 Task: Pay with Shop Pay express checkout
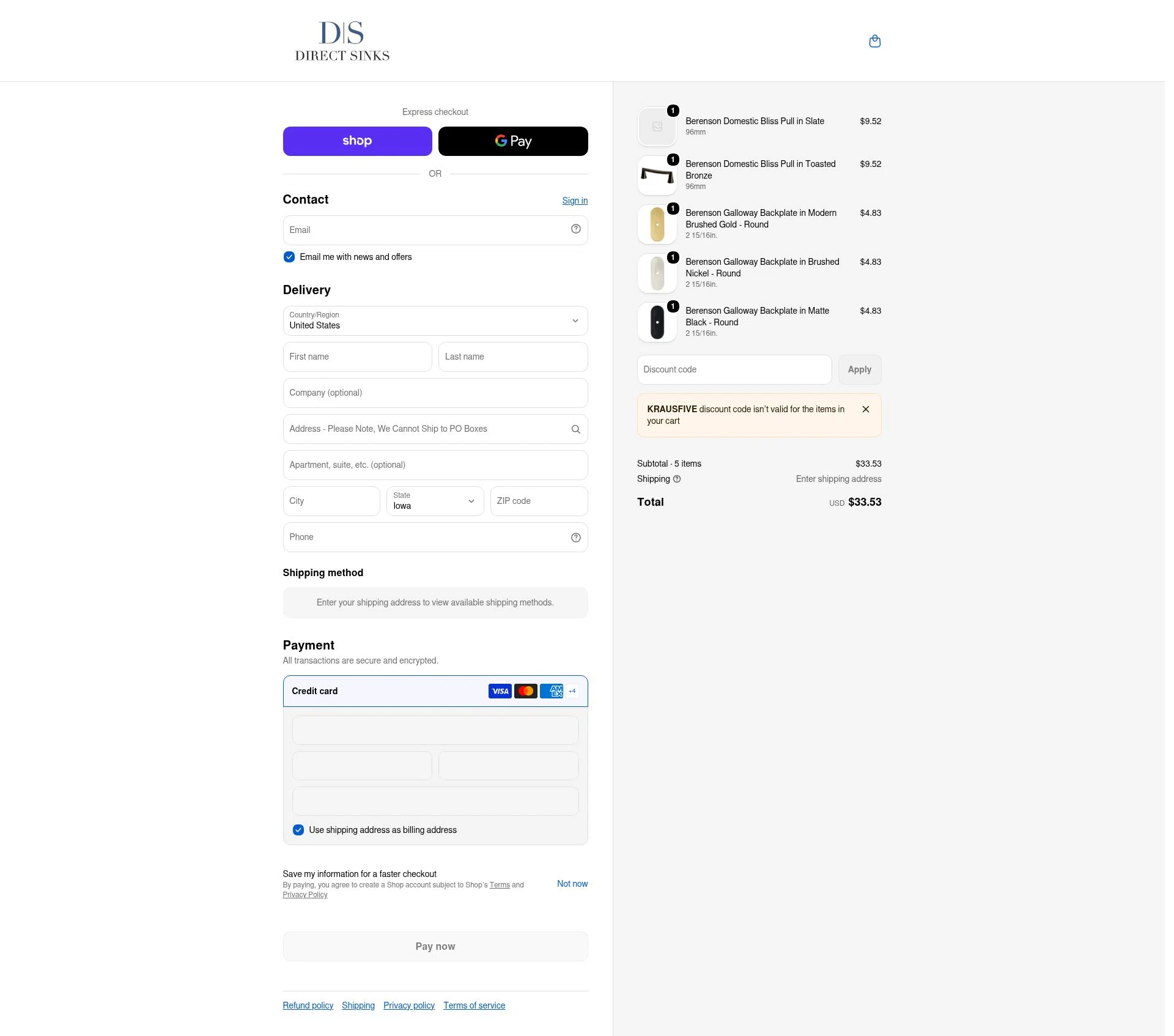click(358, 141)
